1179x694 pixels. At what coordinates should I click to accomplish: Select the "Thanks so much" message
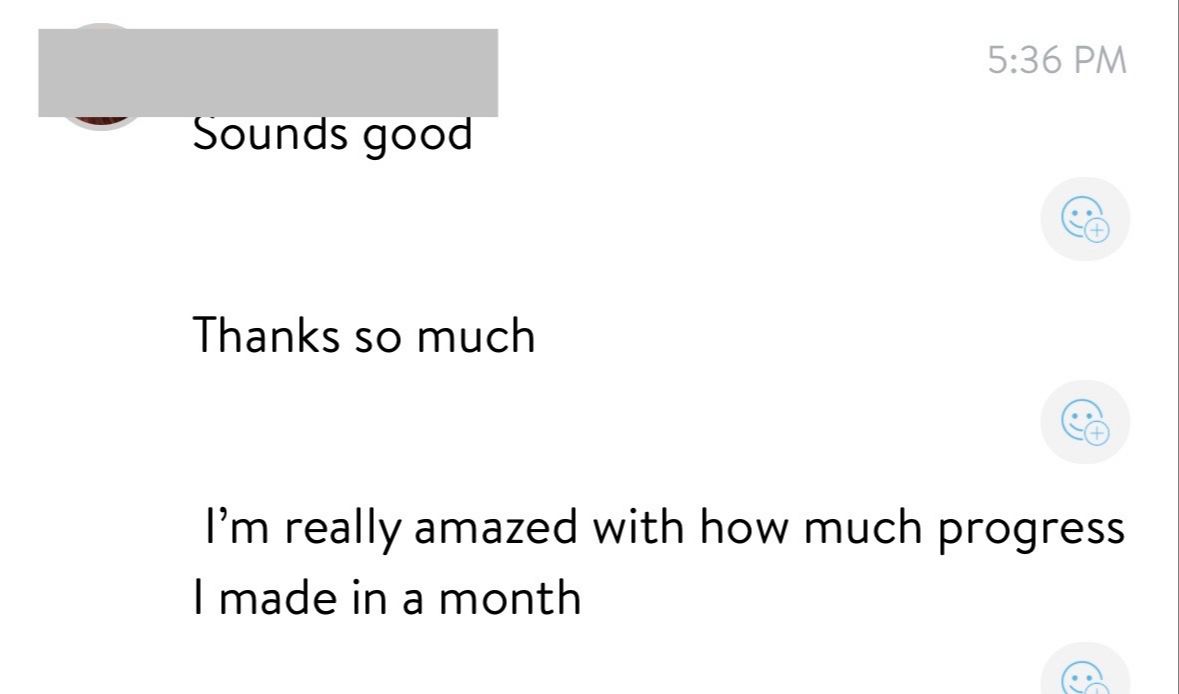point(363,335)
